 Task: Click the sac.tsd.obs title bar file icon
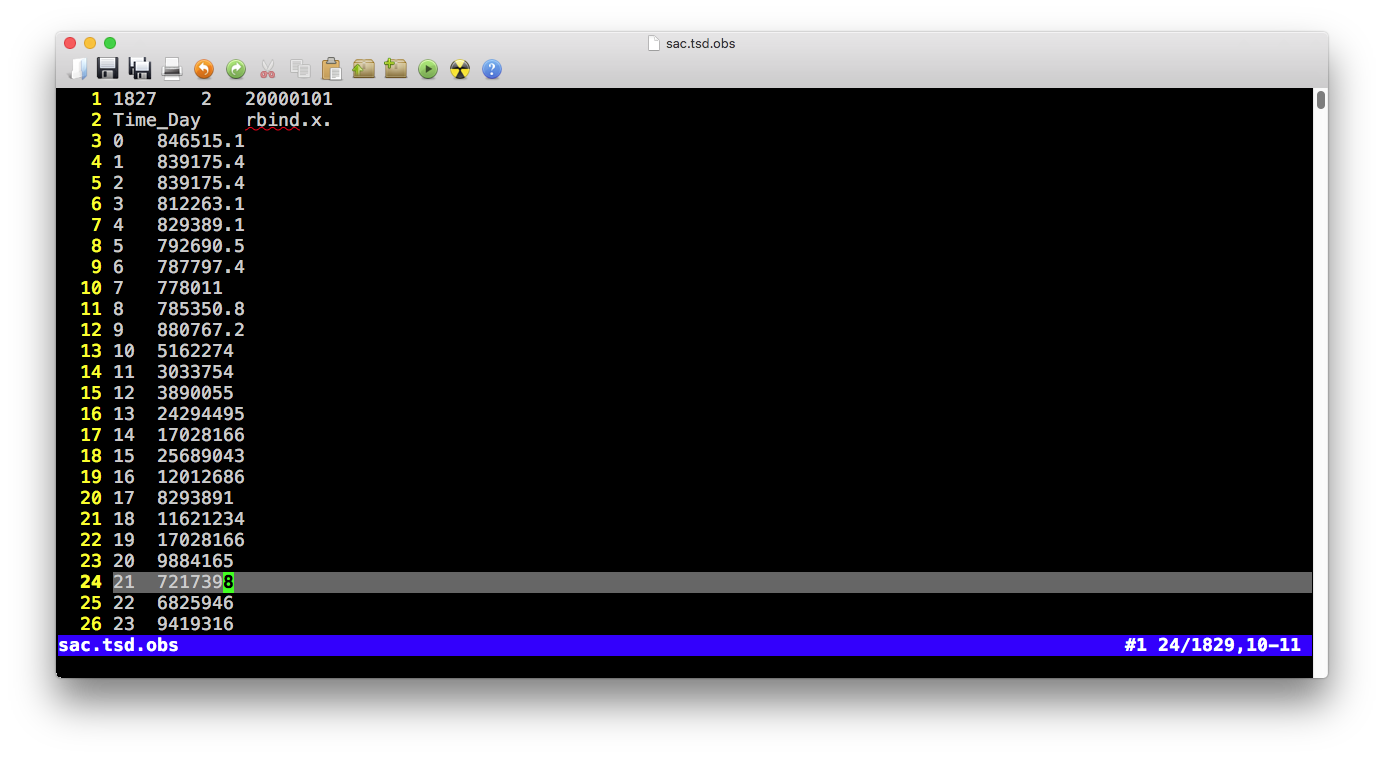654,43
